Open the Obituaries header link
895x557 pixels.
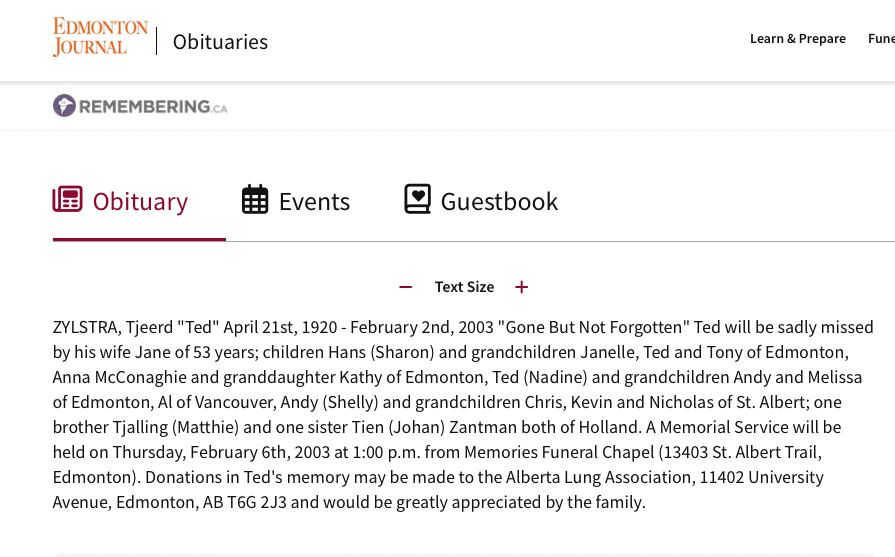pos(220,41)
